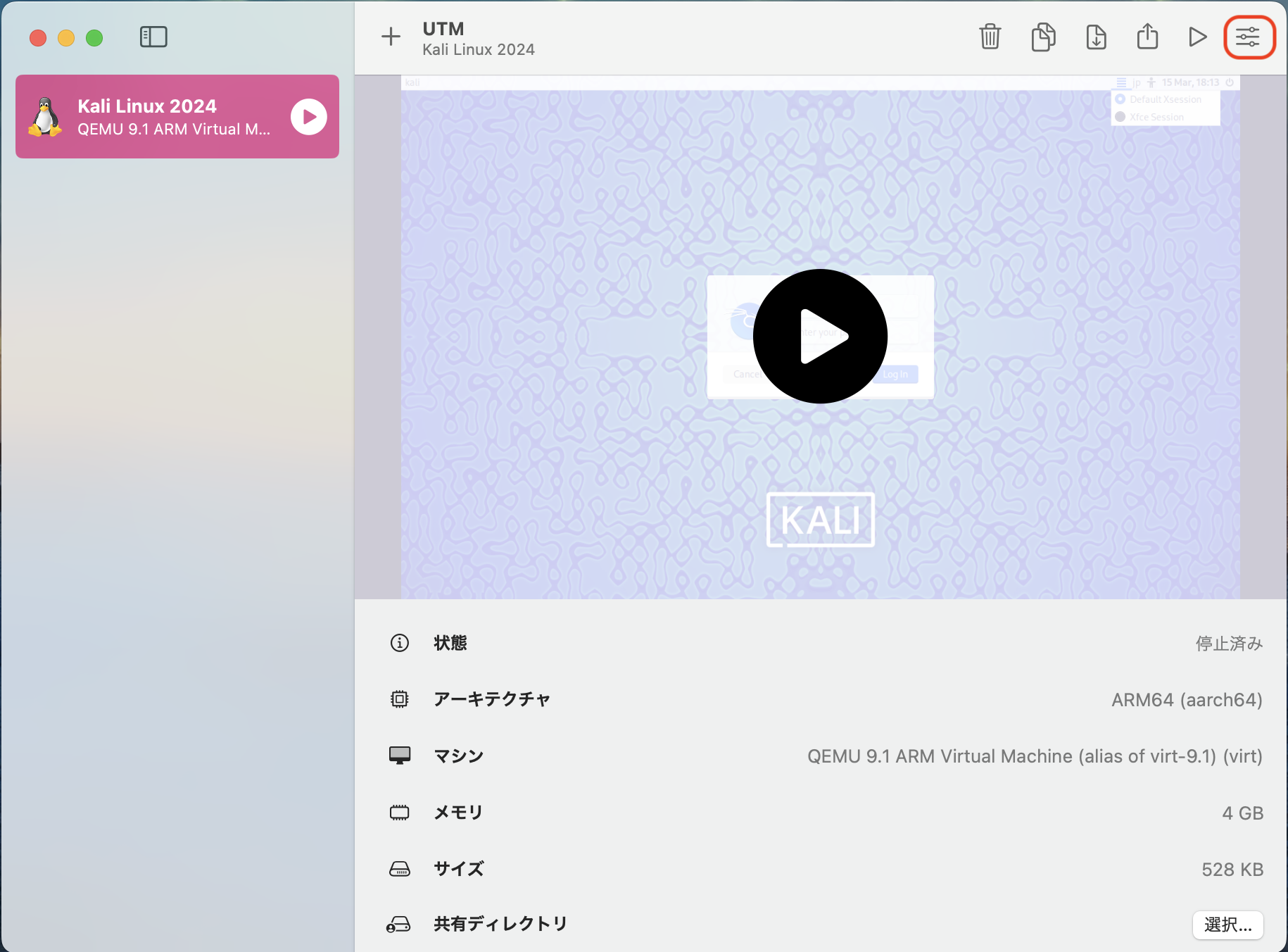Select Kali Linux 2024 in the sidebar

click(x=177, y=116)
